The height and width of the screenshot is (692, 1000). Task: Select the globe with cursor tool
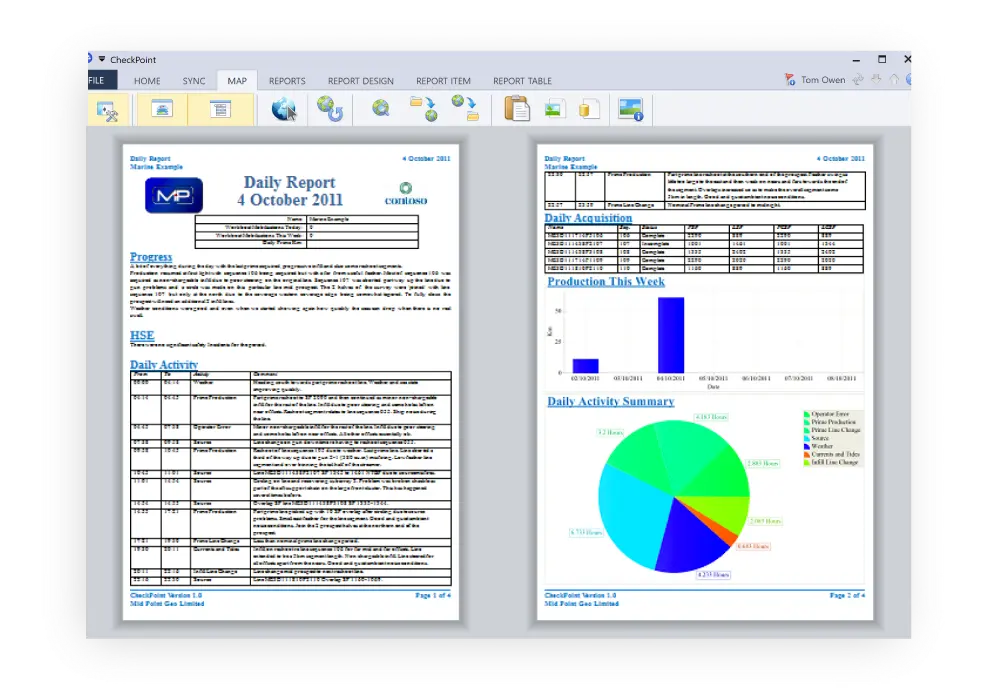click(x=284, y=109)
